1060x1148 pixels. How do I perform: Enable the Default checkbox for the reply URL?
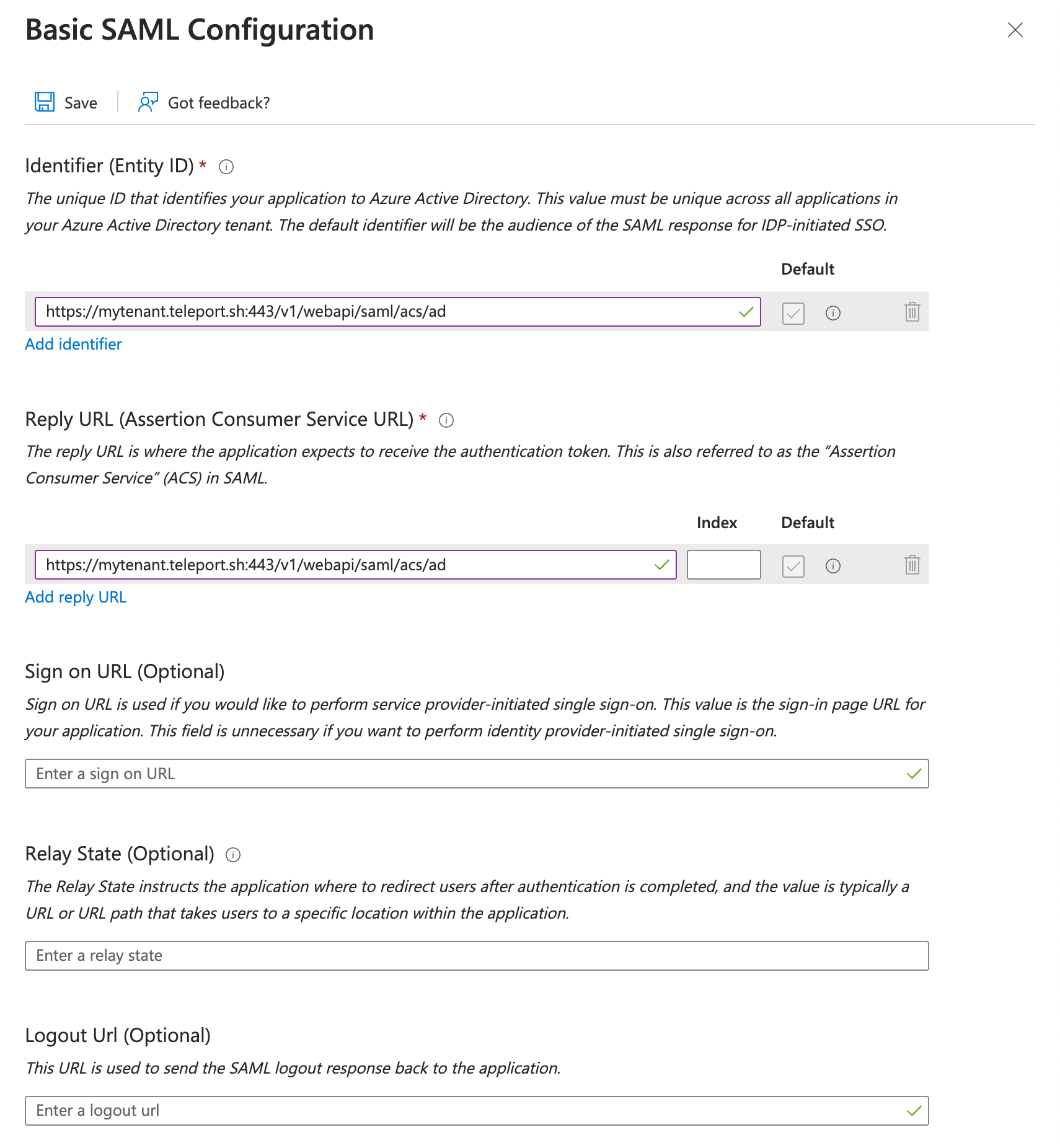793,565
